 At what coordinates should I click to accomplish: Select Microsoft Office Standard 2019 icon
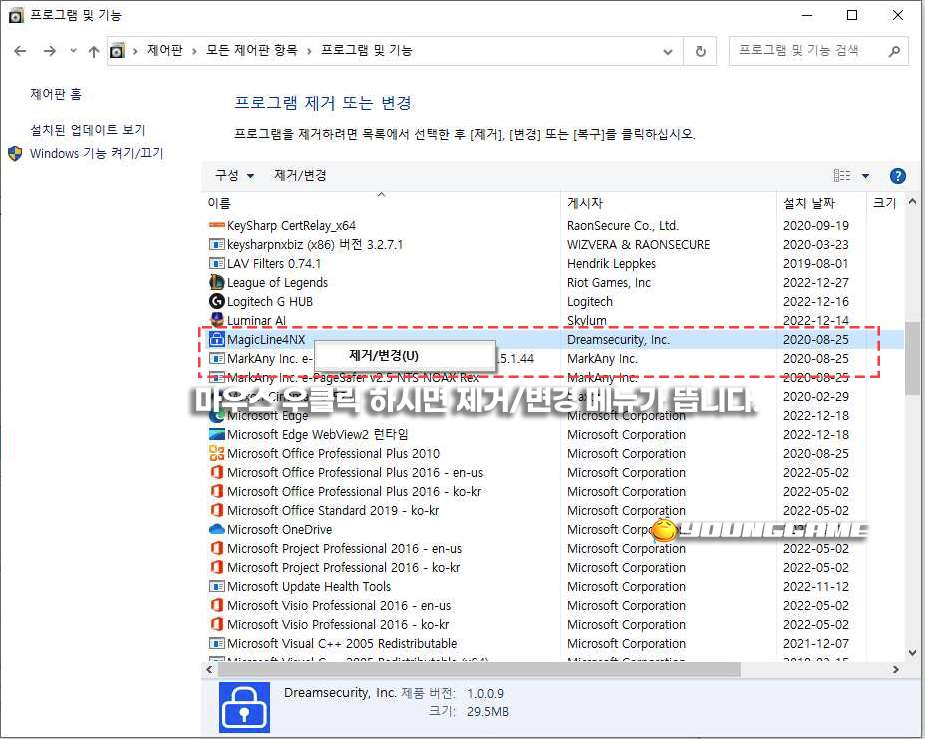coord(217,510)
